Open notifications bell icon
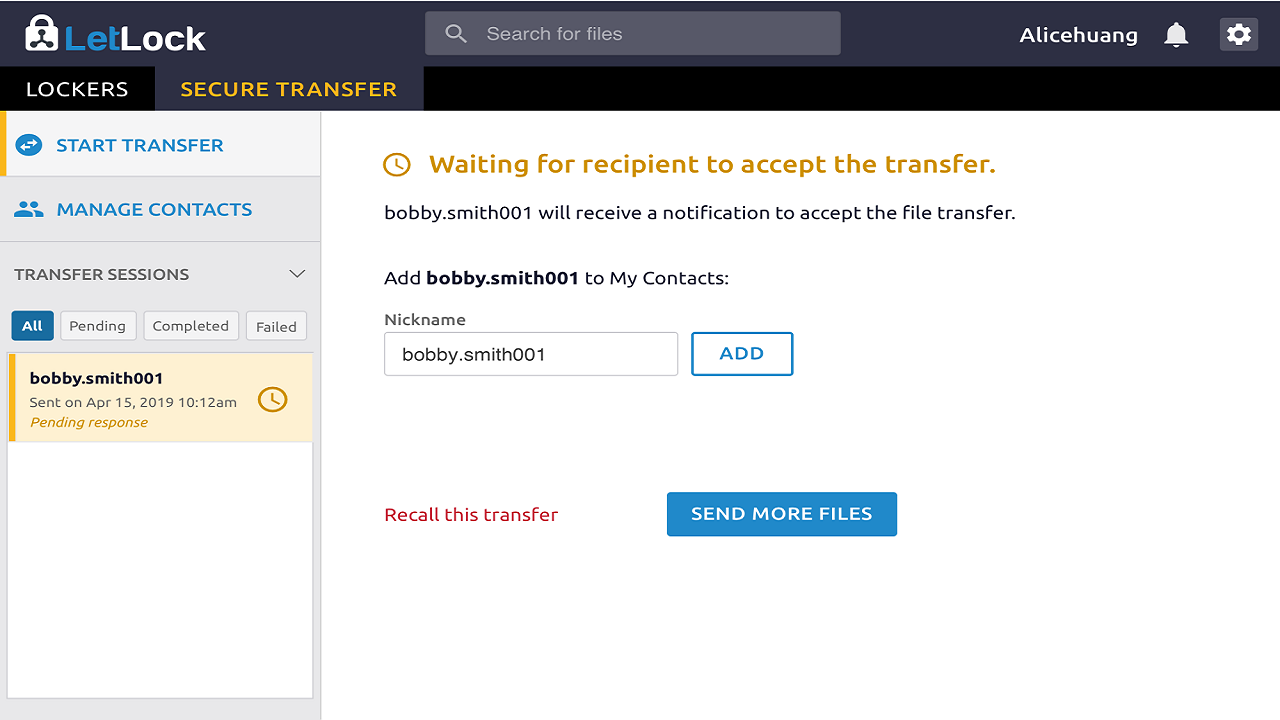The image size is (1280, 720). 1176,35
